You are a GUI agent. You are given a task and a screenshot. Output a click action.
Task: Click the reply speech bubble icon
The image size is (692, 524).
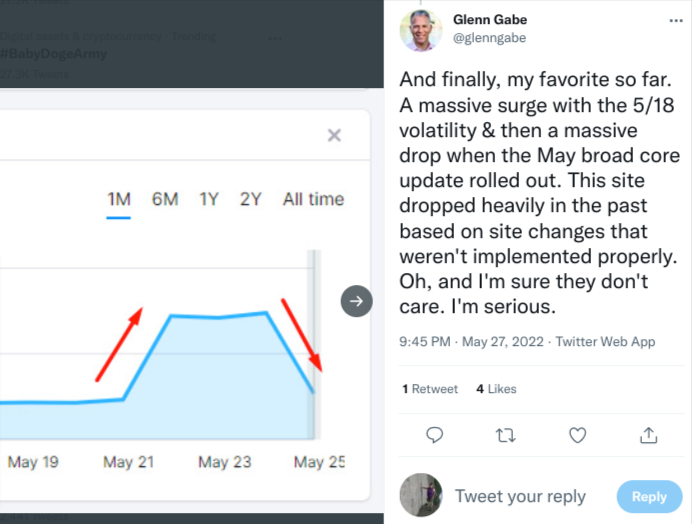(434, 435)
